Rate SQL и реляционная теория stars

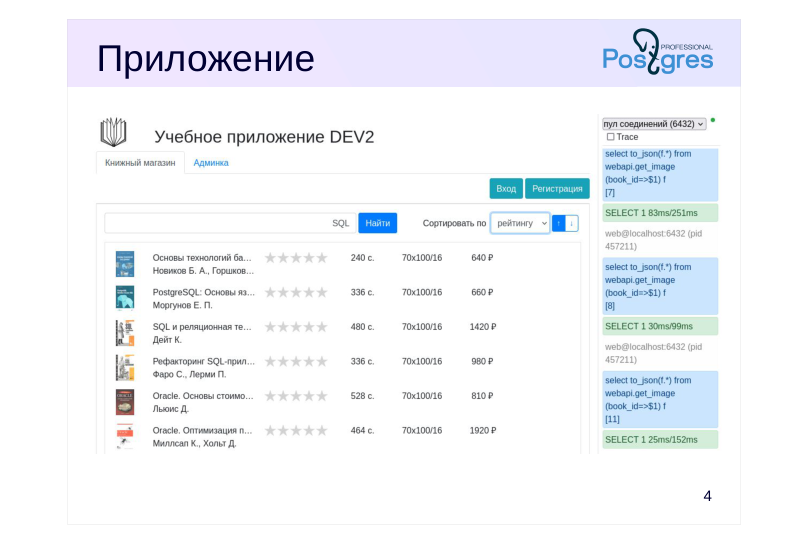click(x=296, y=327)
